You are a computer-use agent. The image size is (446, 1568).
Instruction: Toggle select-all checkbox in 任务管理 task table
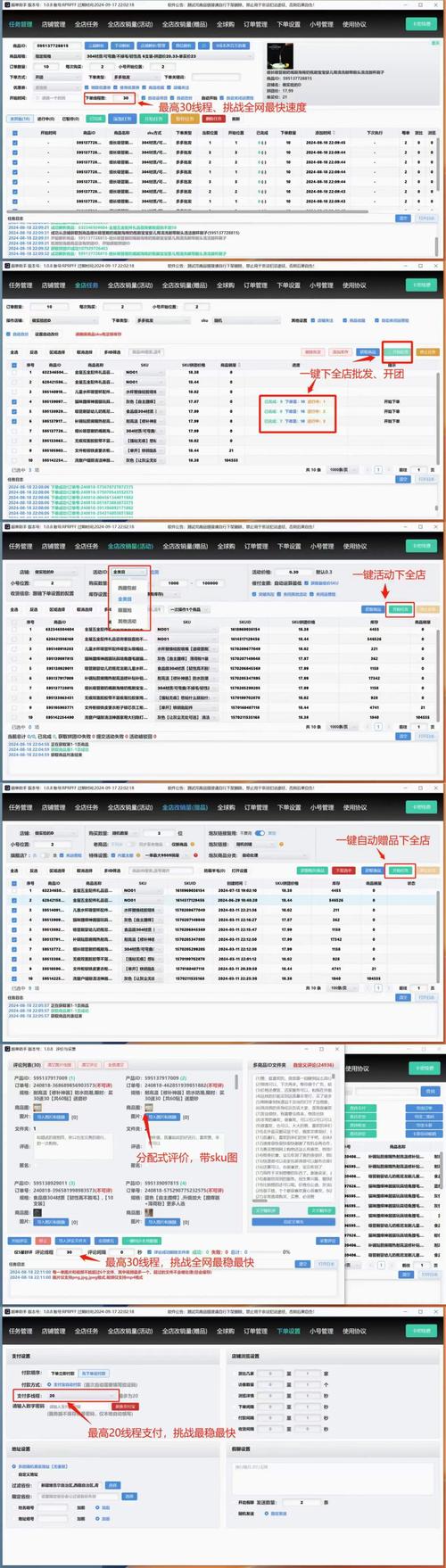16,132
